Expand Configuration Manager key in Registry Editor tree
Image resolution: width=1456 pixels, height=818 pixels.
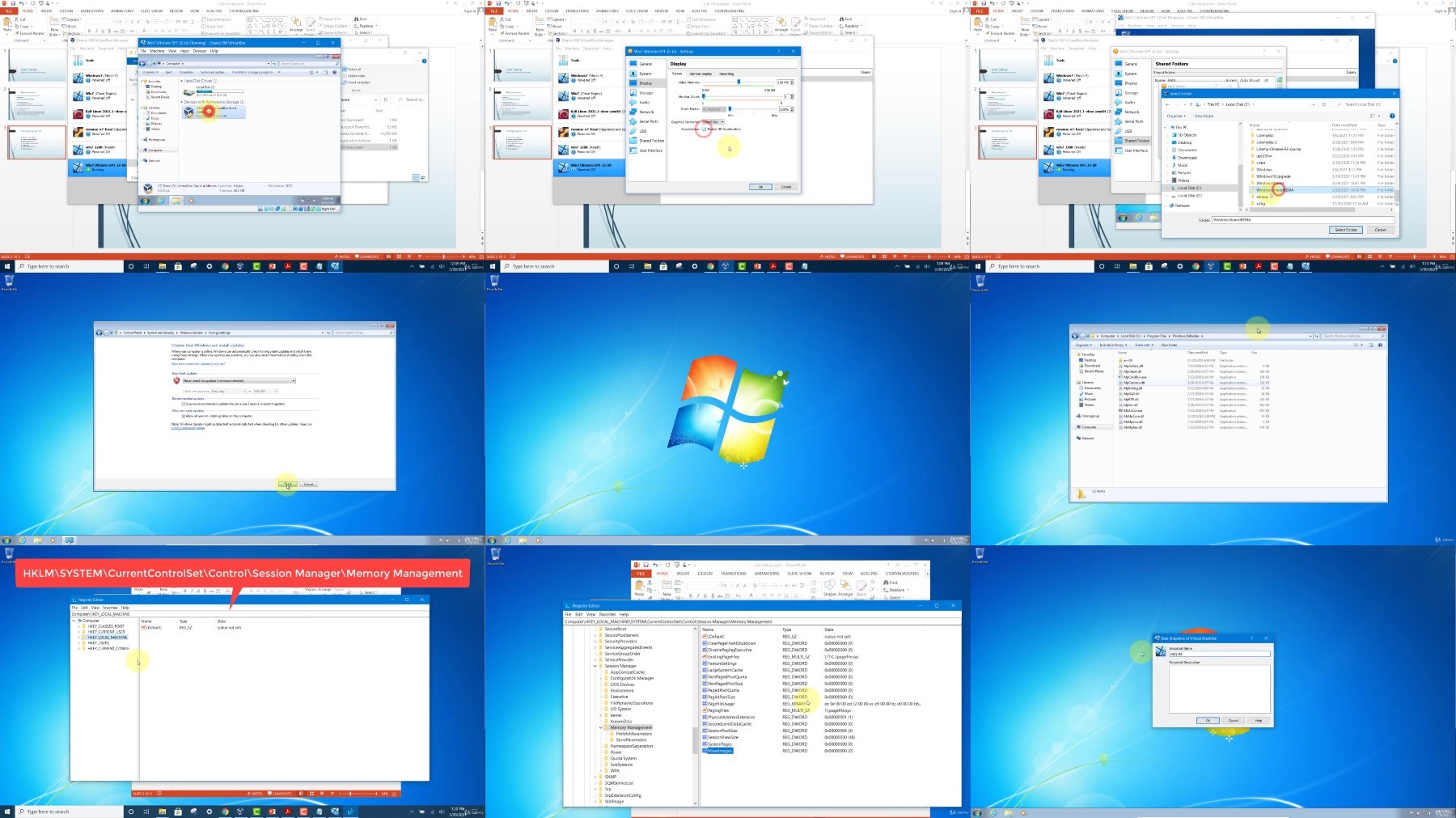601,678
